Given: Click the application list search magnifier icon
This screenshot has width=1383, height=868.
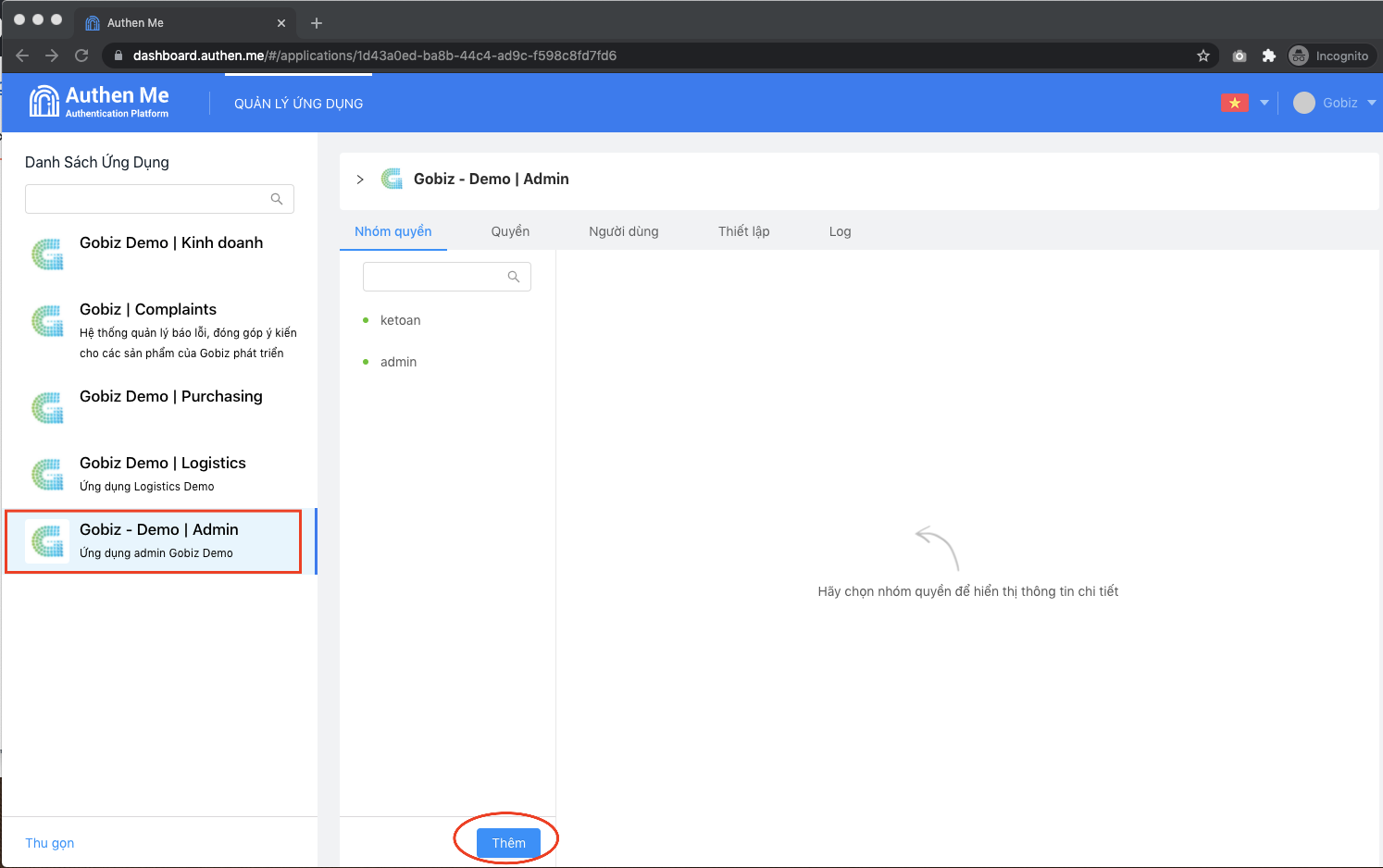Looking at the screenshot, I should point(277,199).
